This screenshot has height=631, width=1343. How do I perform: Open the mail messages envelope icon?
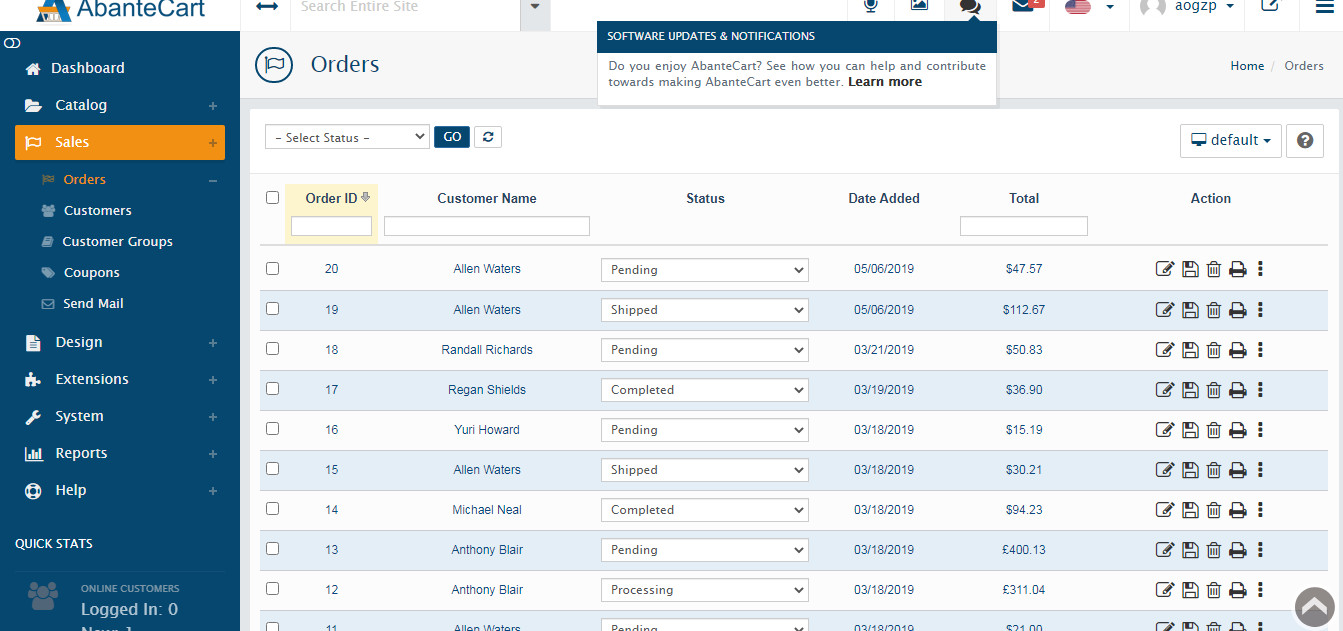(1023, 6)
